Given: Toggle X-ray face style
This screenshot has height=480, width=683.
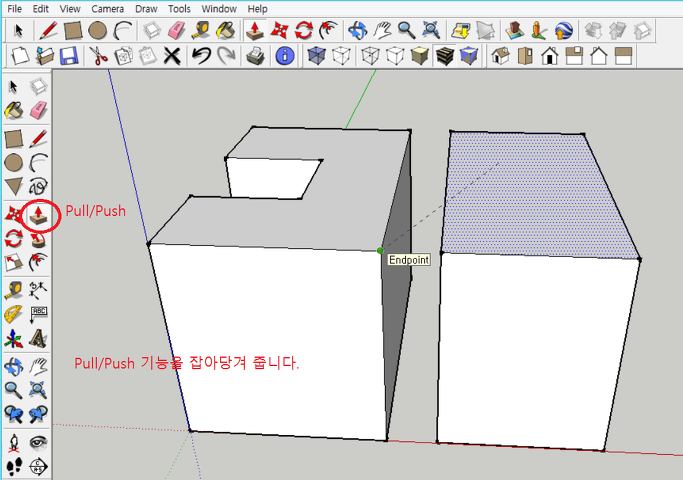Looking at the screenshot, I should [317, 56].
